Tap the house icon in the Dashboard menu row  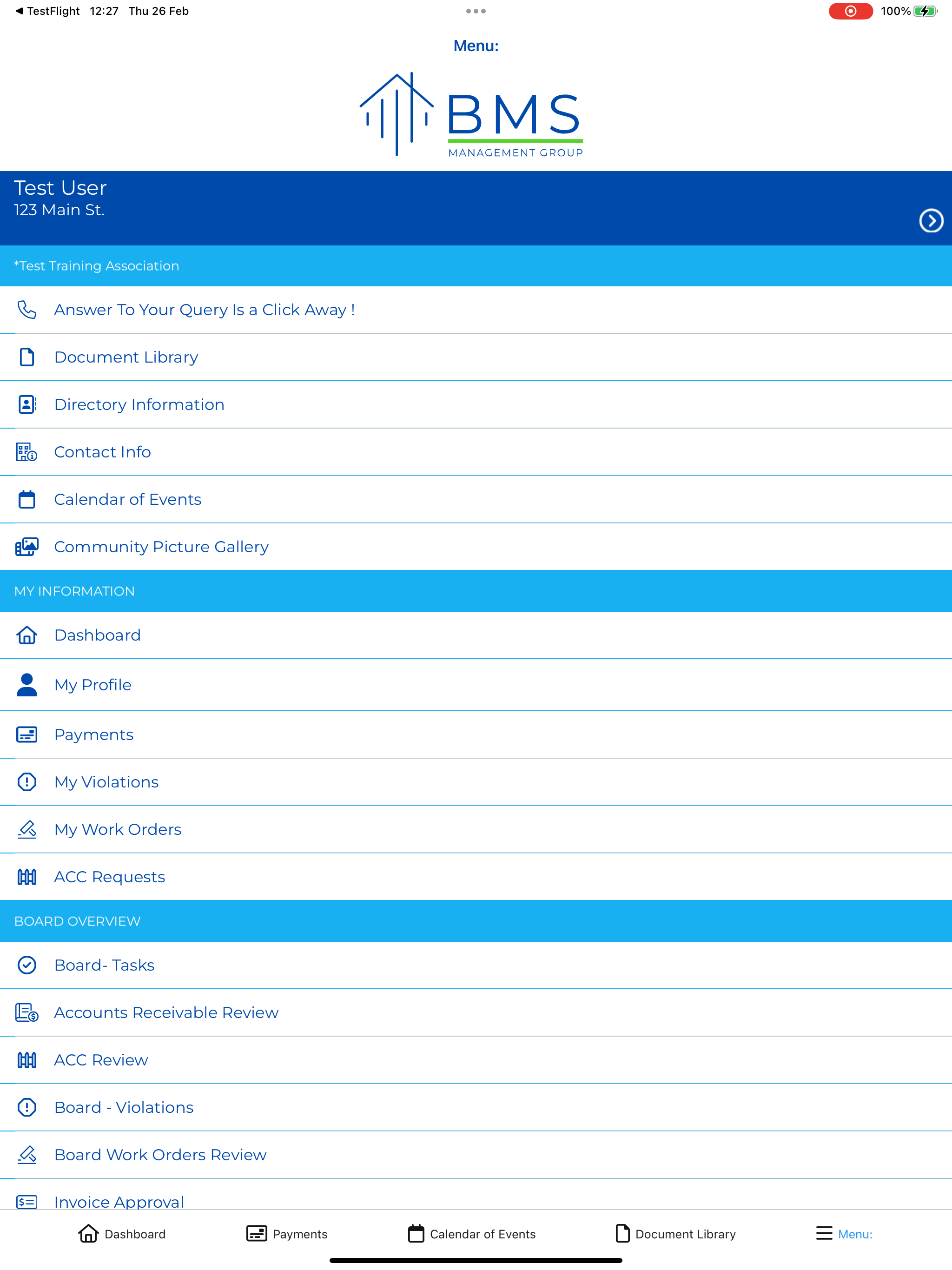[26, 635]
